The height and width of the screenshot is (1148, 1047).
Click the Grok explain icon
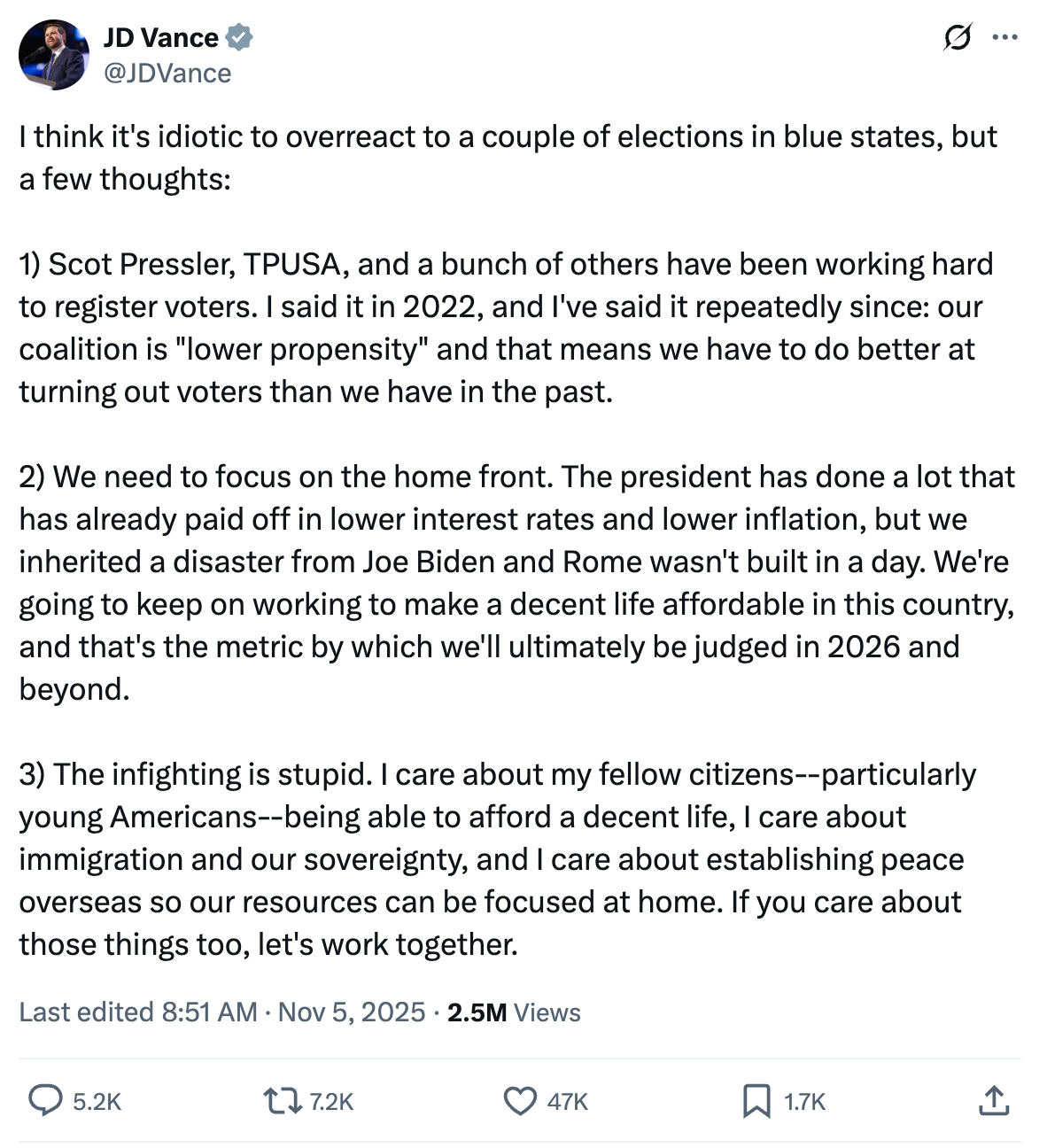tap(957, 38)
